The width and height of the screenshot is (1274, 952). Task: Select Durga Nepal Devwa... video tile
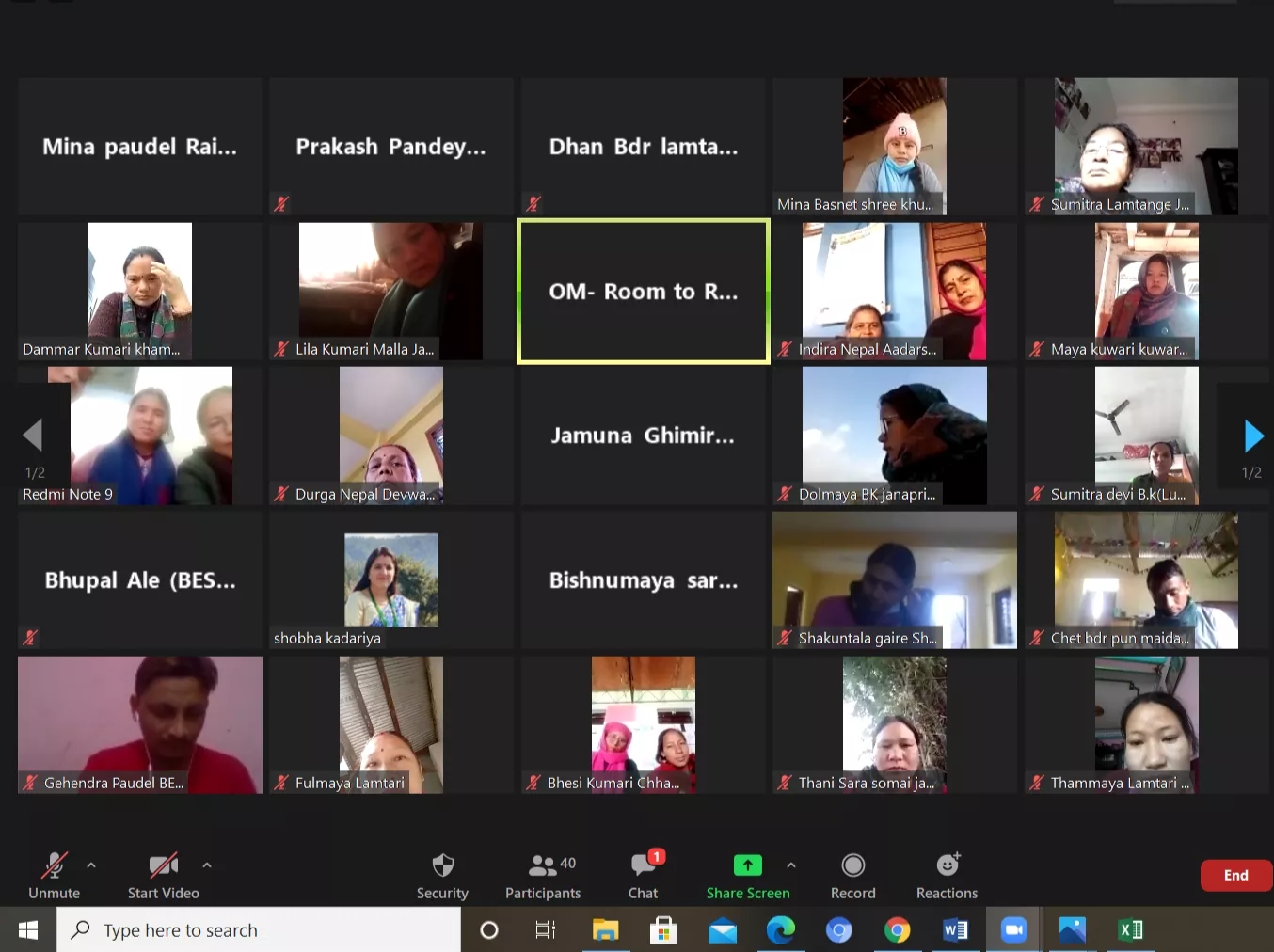pos(391,436)
